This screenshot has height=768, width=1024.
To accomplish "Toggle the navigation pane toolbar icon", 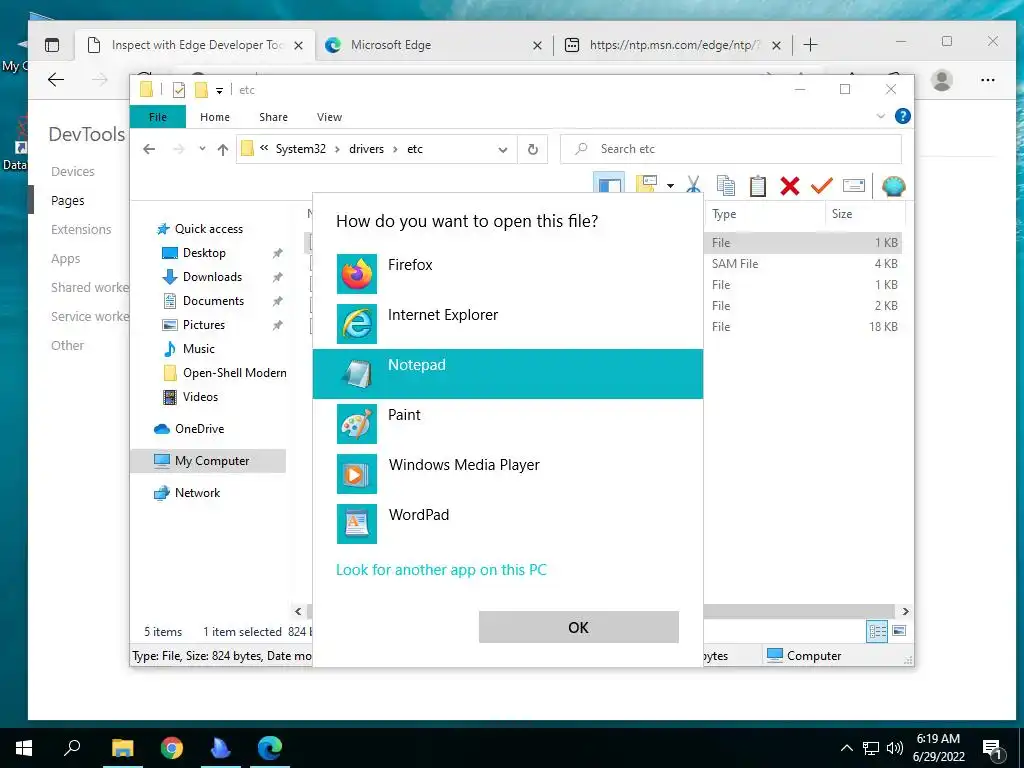I will pyautogui.click(x=609, y=185).
